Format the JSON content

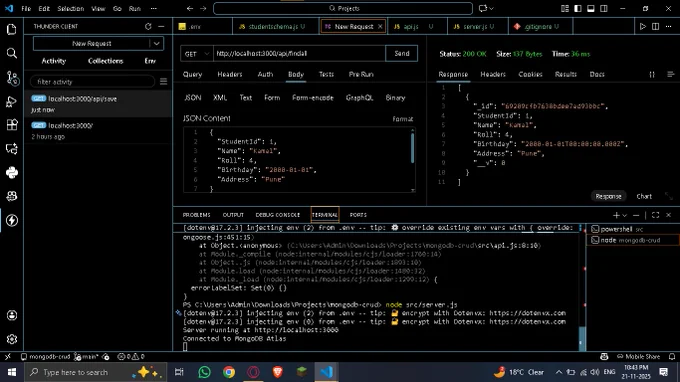tap(402, 119)
